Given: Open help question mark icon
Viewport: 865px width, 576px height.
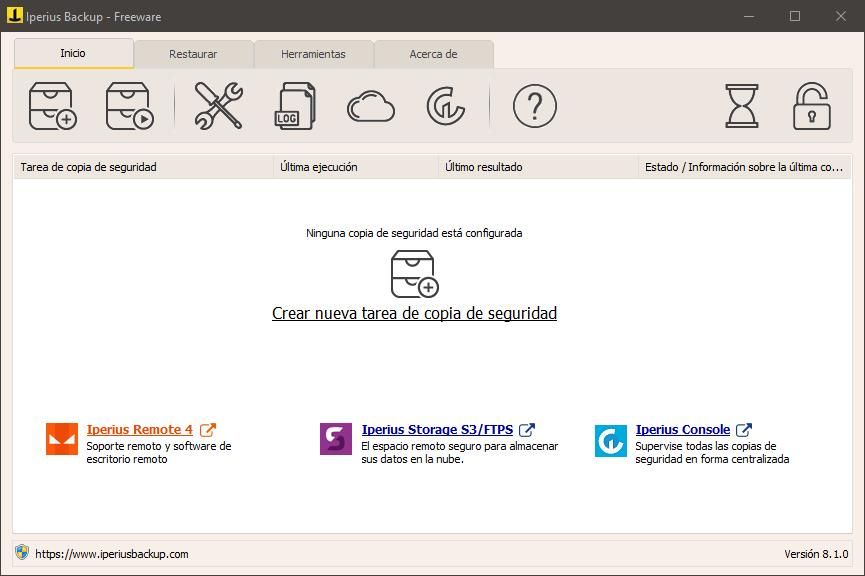Looking at the screenshot, I should click(535, 106).
